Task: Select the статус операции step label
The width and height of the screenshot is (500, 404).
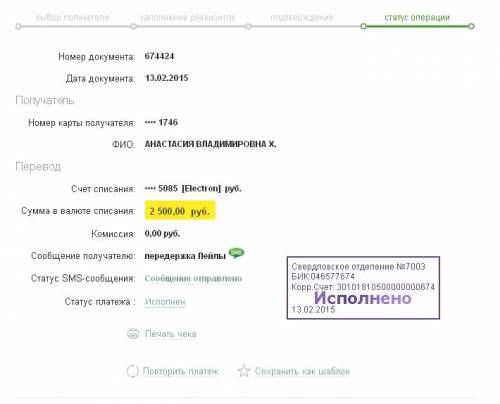Action: tap(417, 17)
